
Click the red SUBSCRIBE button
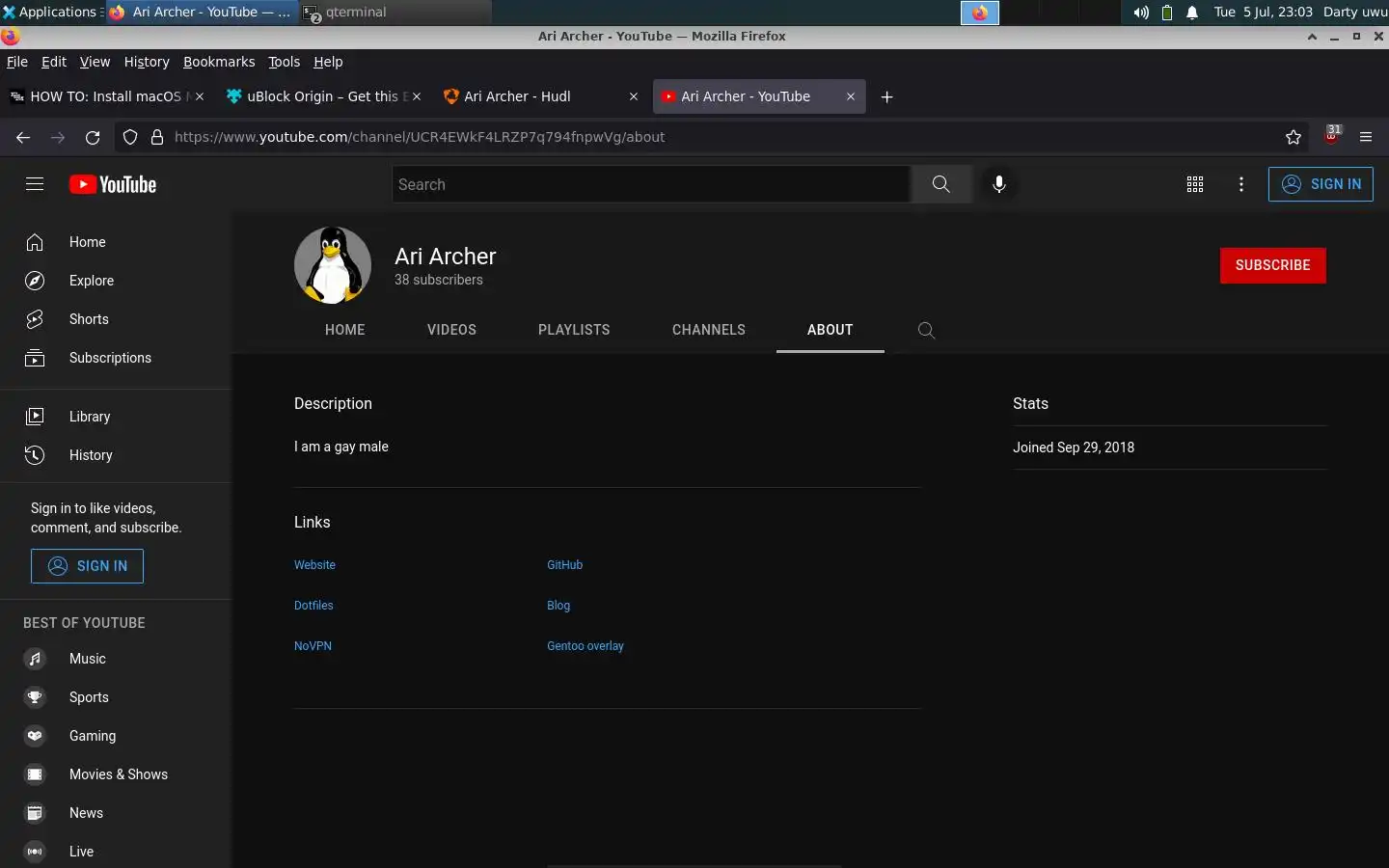pos(1273,265)
